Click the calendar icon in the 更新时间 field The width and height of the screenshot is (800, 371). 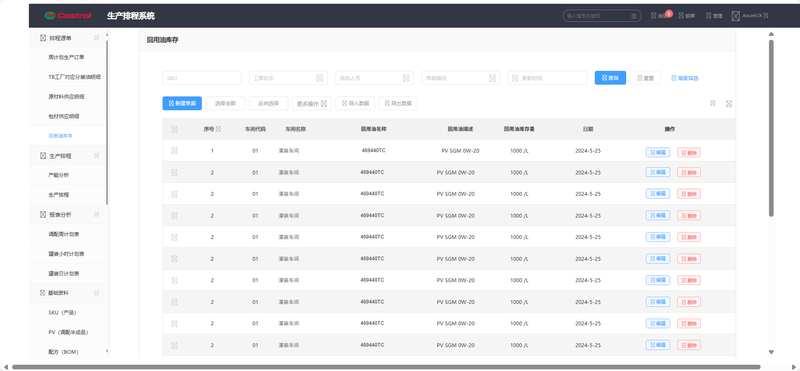515,78
